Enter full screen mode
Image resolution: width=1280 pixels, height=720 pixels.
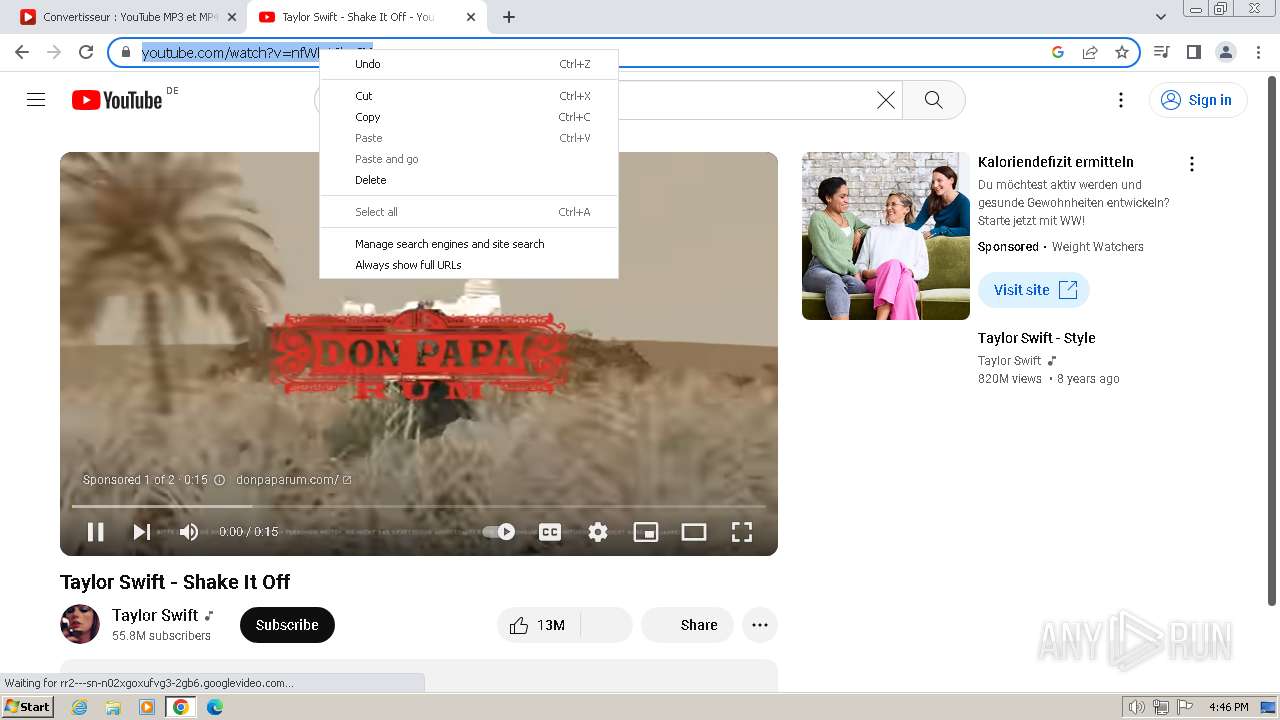click(742, 532)
